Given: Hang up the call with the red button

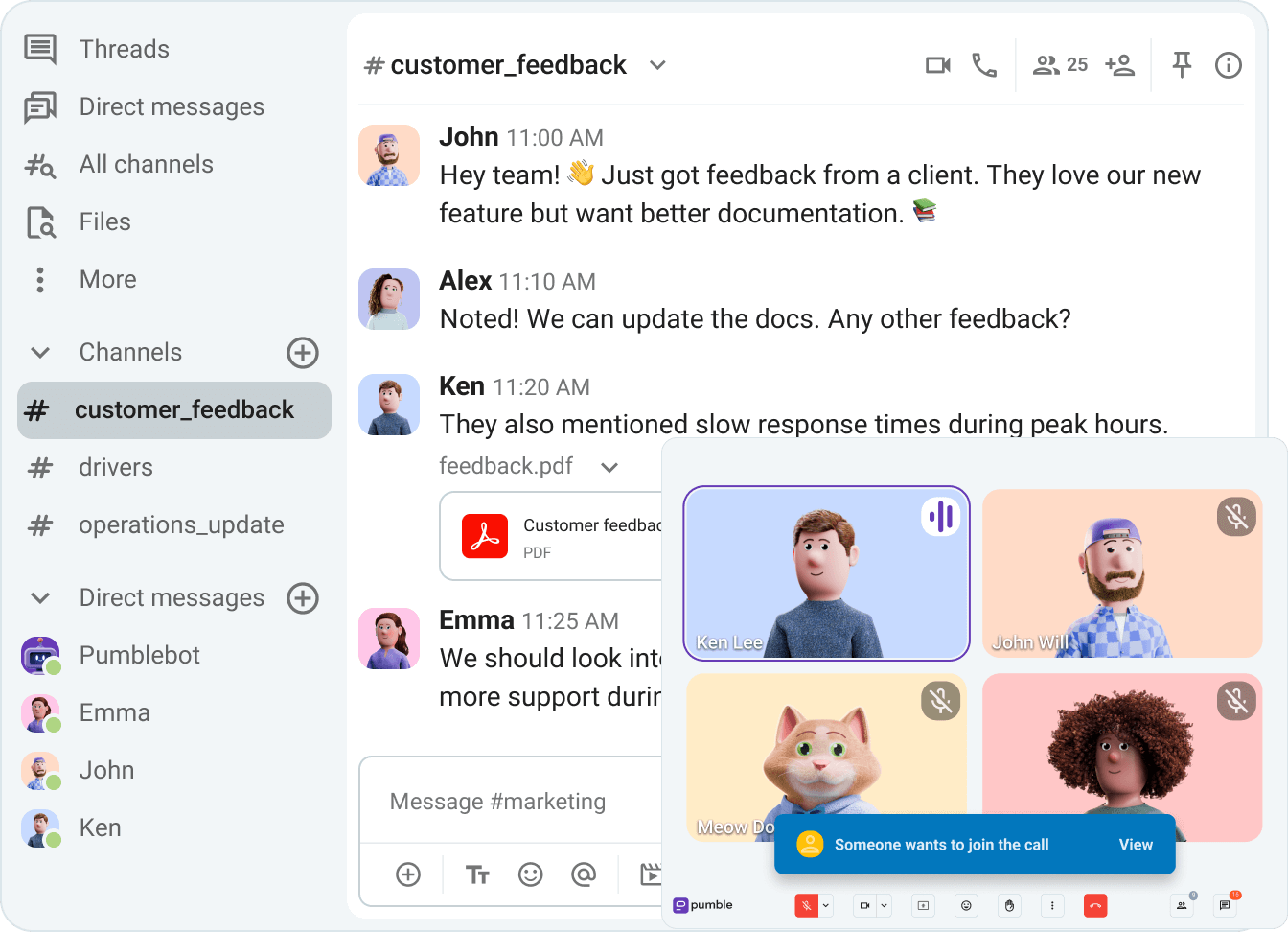Looking at the screenshot, I should pyautogui.click(x=1095, y=905).
